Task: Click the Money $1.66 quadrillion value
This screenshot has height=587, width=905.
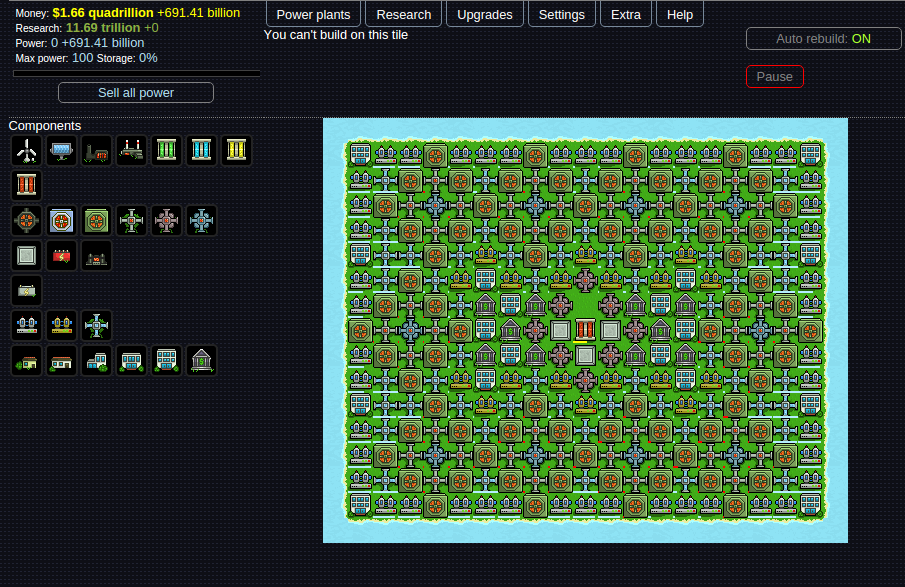Action: point(103,13)
